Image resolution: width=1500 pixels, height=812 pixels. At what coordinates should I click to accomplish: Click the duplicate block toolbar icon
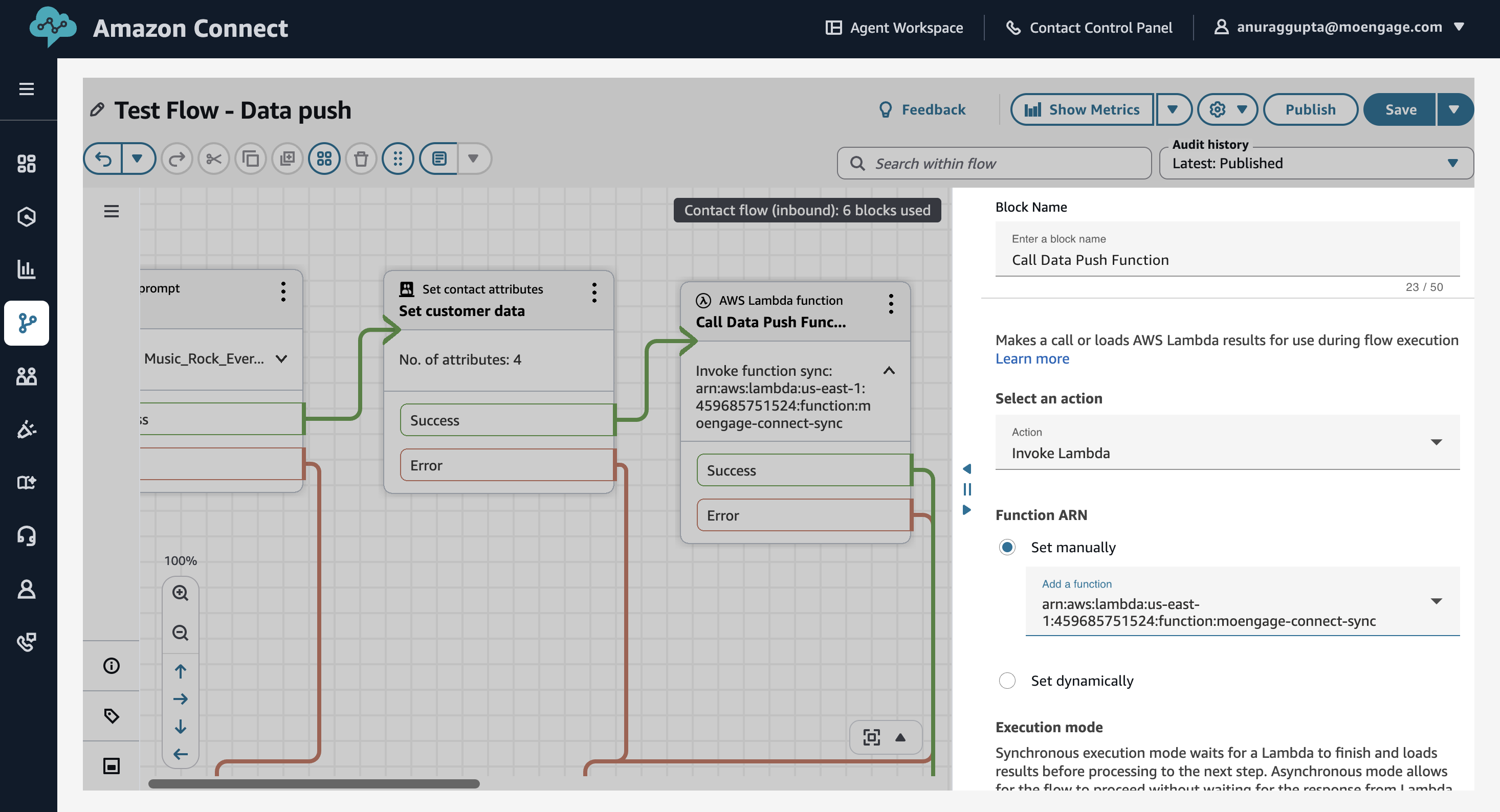click(x=288, y=159)
